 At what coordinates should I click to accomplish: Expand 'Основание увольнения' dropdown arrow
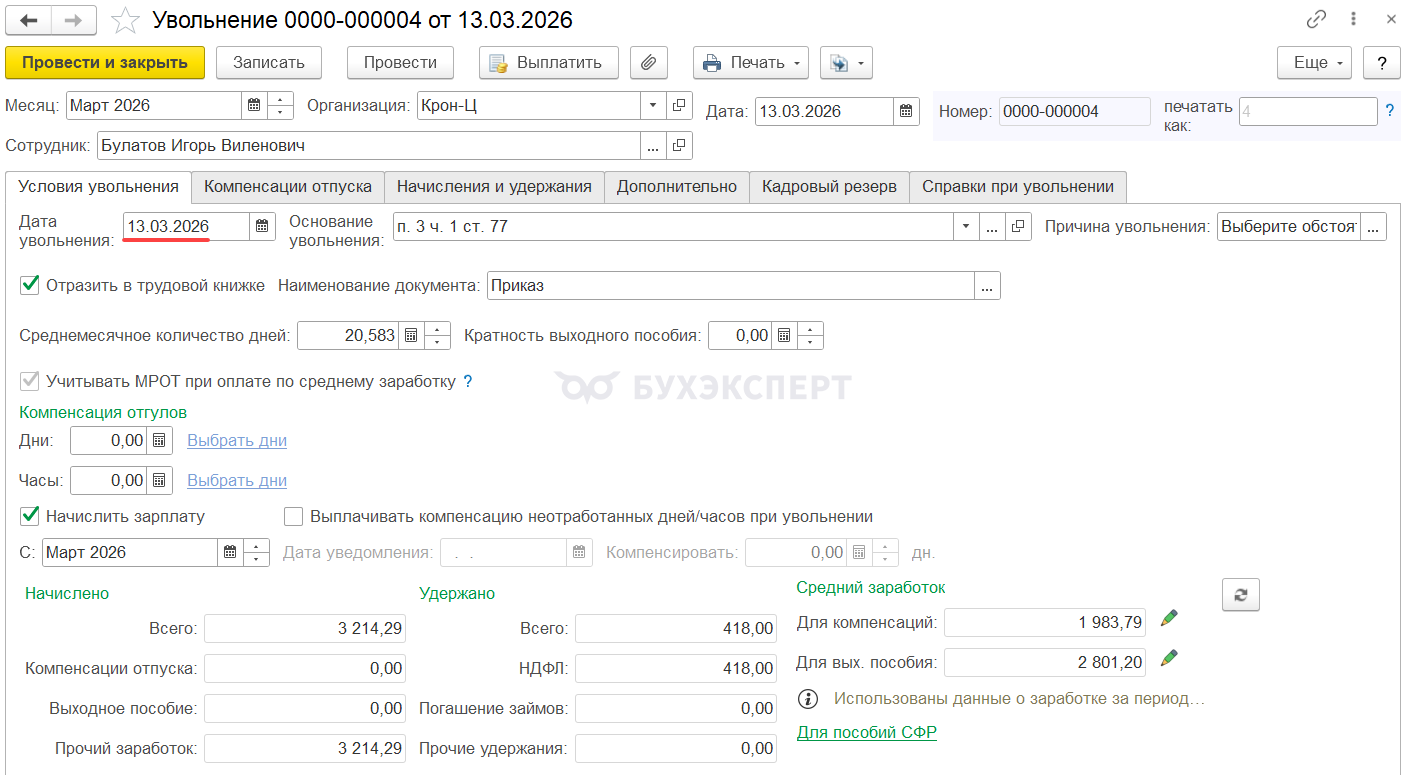point(965,226)
